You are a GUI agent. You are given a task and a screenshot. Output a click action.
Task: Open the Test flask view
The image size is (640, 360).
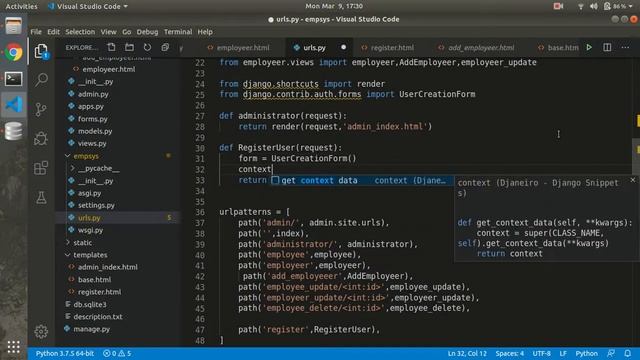[x=41, y=198]
